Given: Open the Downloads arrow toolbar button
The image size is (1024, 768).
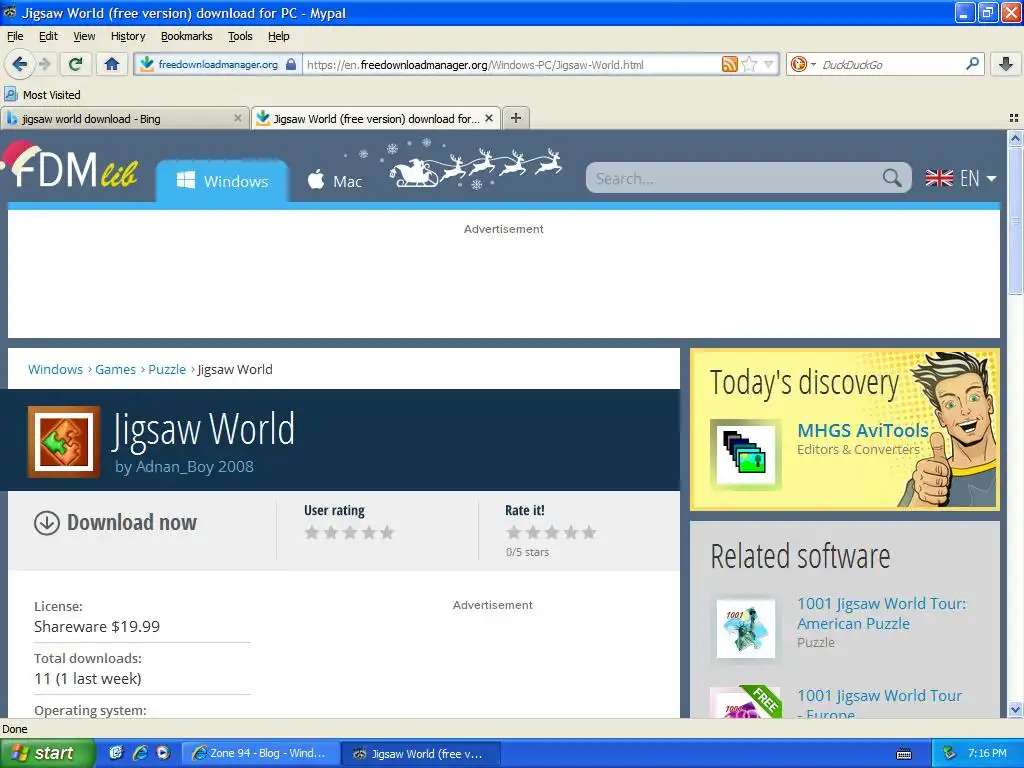Looking at the screenshot, I should (x=1006, y=64).
